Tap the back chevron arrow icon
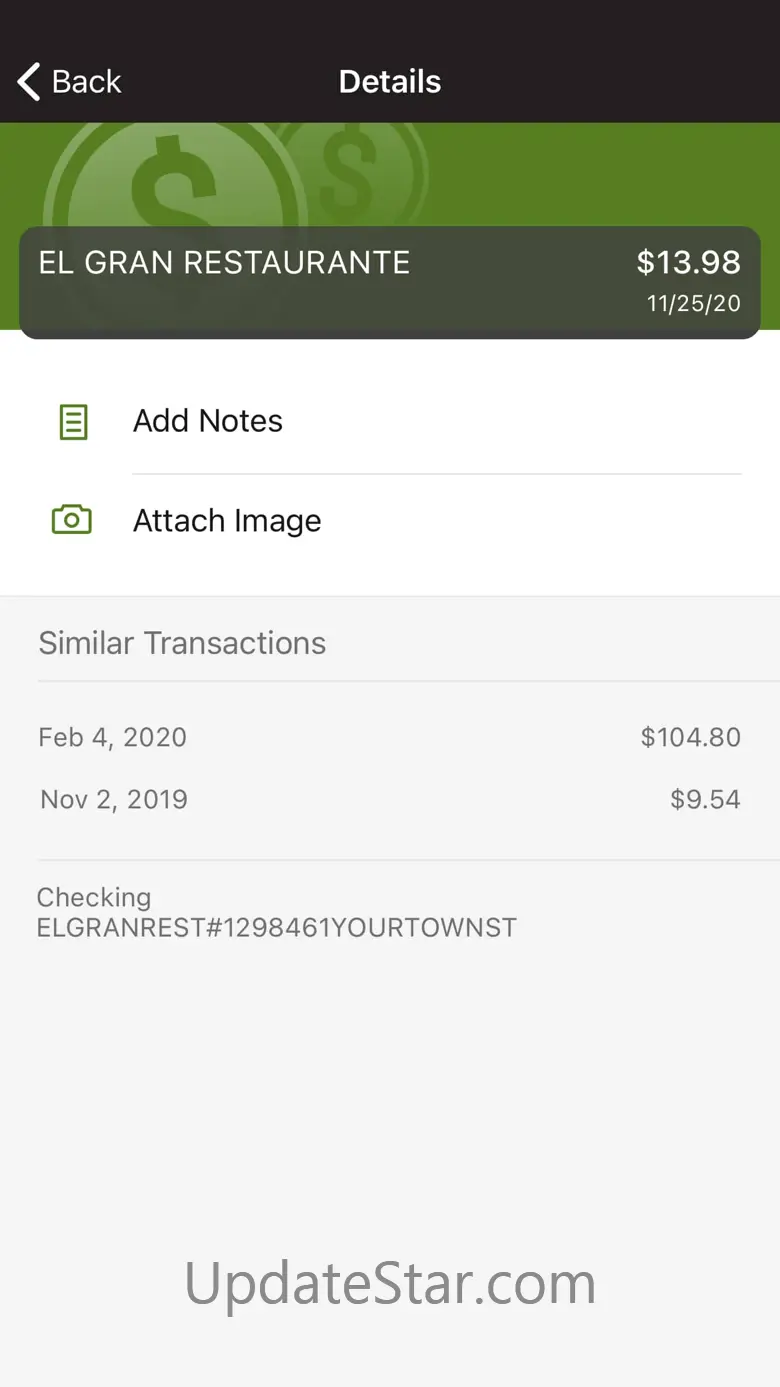Image resolution: width=780 pixels, height=1387 pixels. 30,82
